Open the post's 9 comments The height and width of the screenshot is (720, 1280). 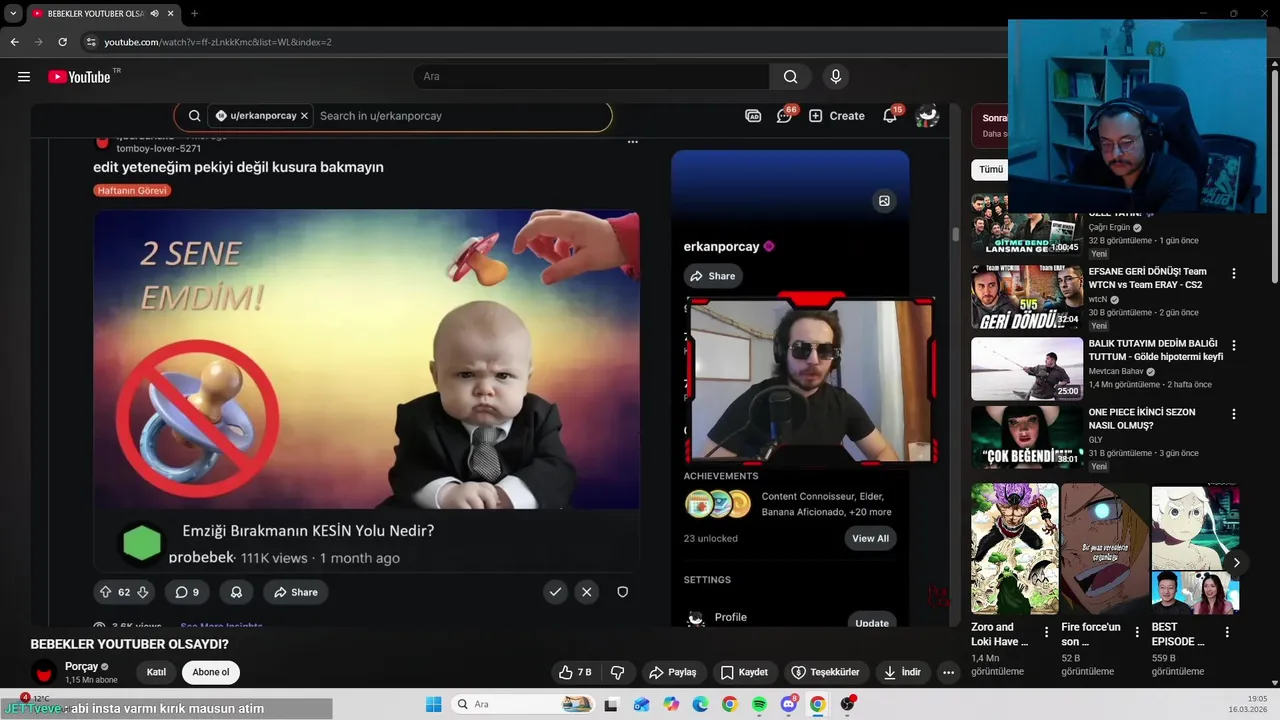coord(187,592)
